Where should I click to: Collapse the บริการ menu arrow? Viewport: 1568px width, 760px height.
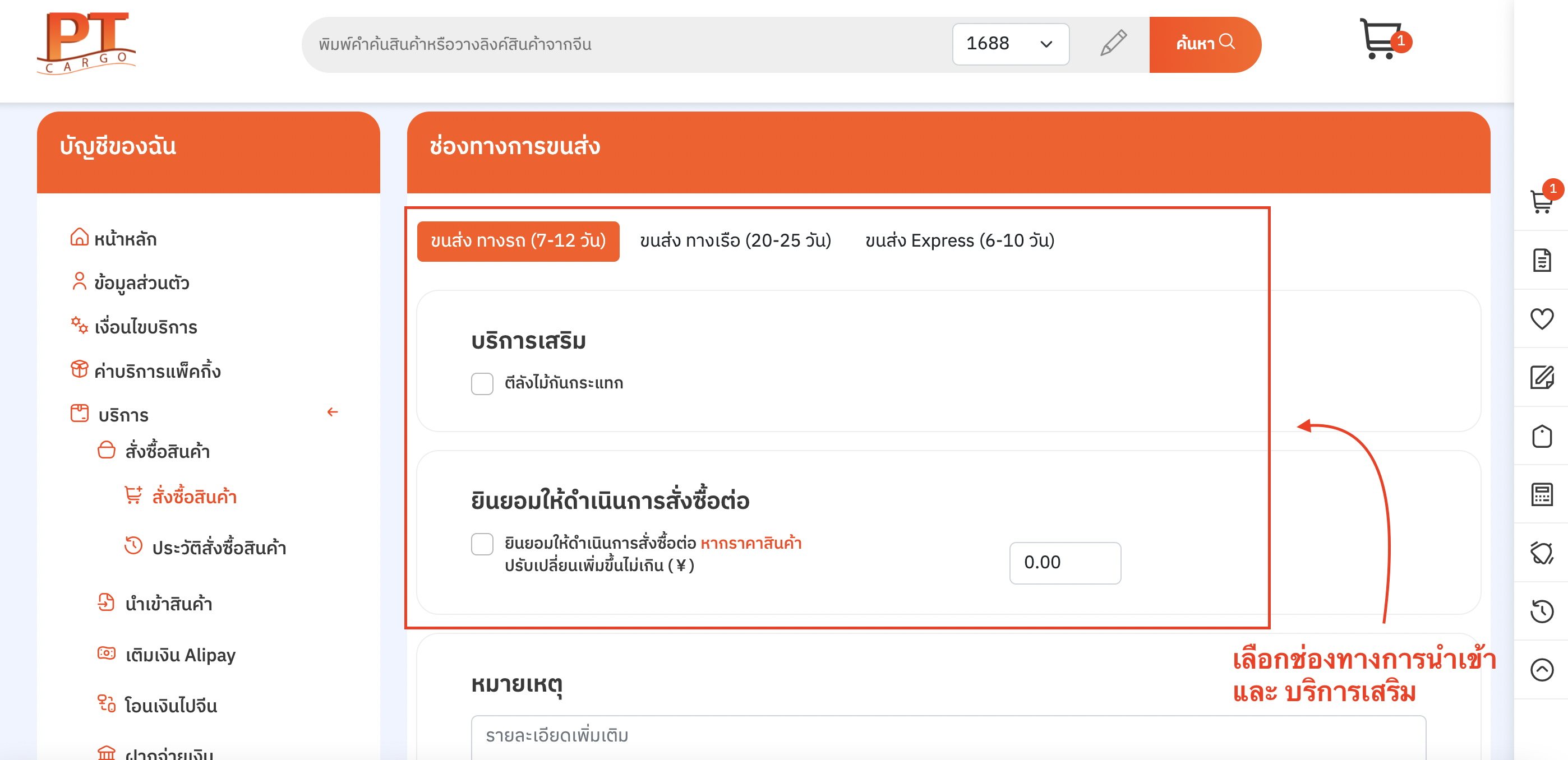tap(333, 412)
